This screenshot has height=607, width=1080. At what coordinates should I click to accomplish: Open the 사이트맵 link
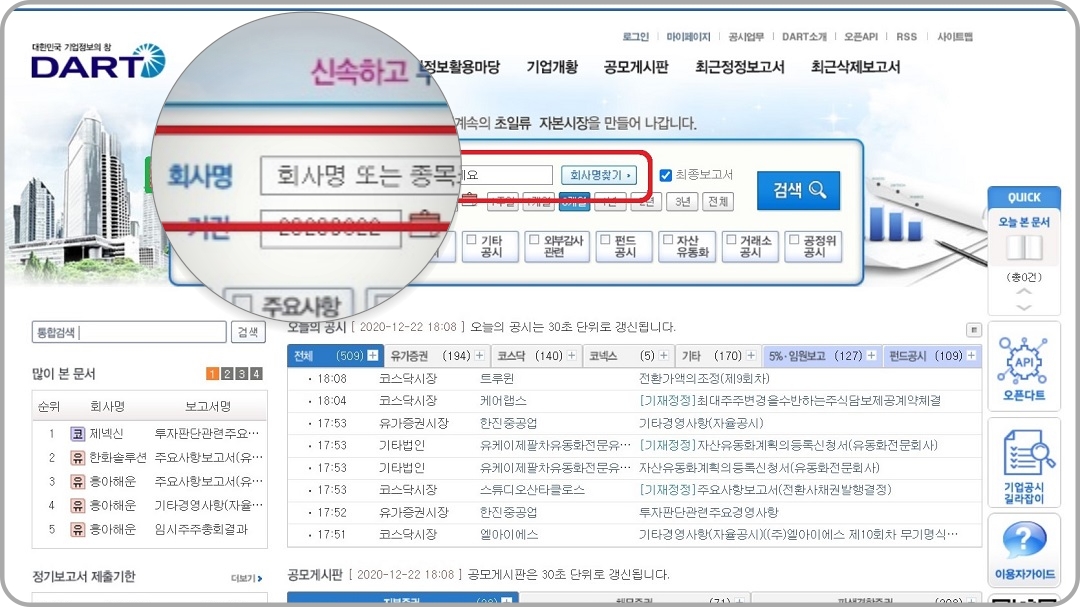click(x=955, y=37)
